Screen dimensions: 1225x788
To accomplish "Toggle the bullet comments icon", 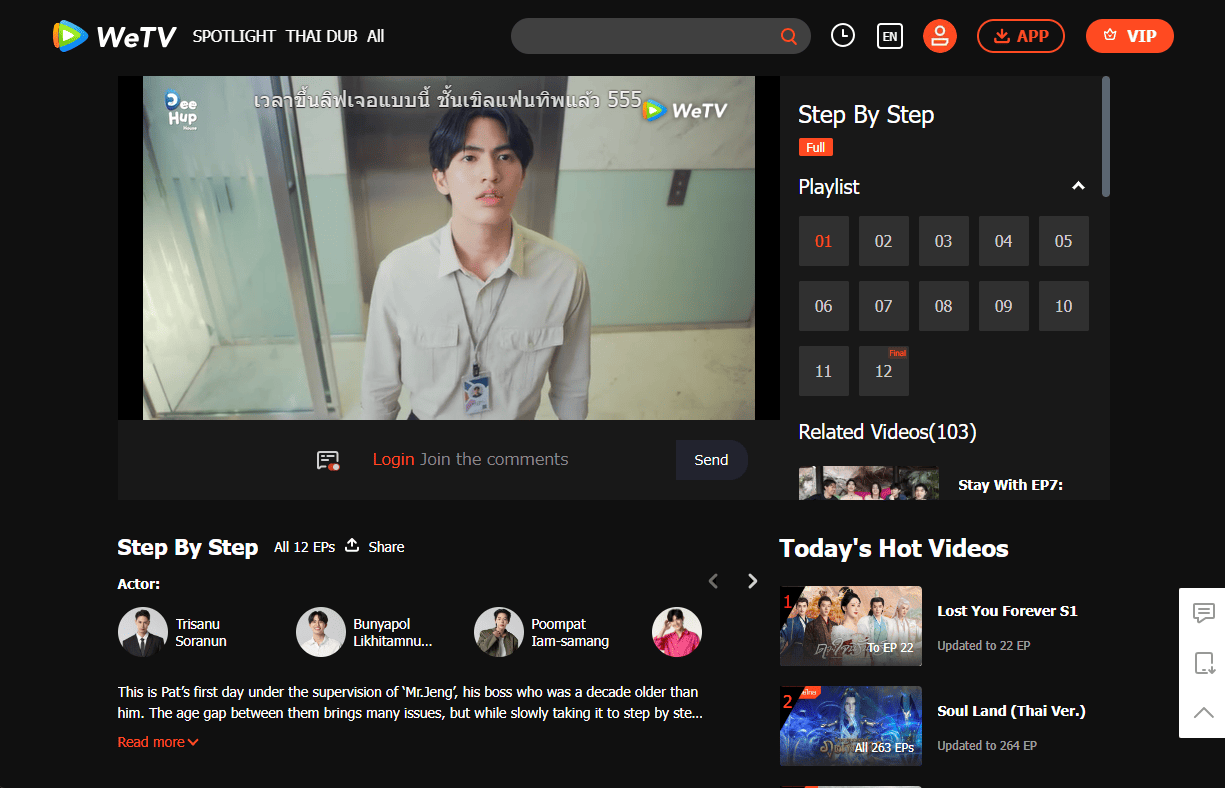I will [x=328, y=460].
